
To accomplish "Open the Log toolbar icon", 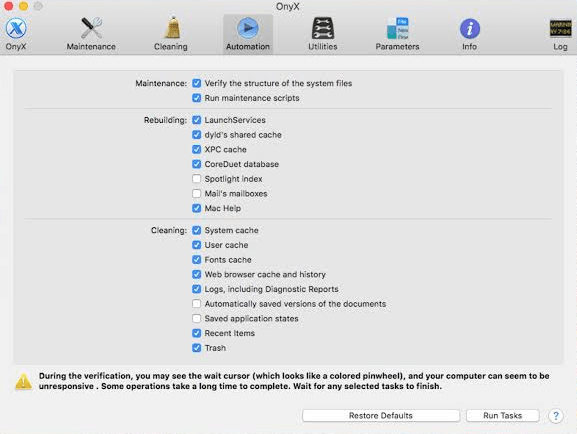I will (x=560, y=28).
